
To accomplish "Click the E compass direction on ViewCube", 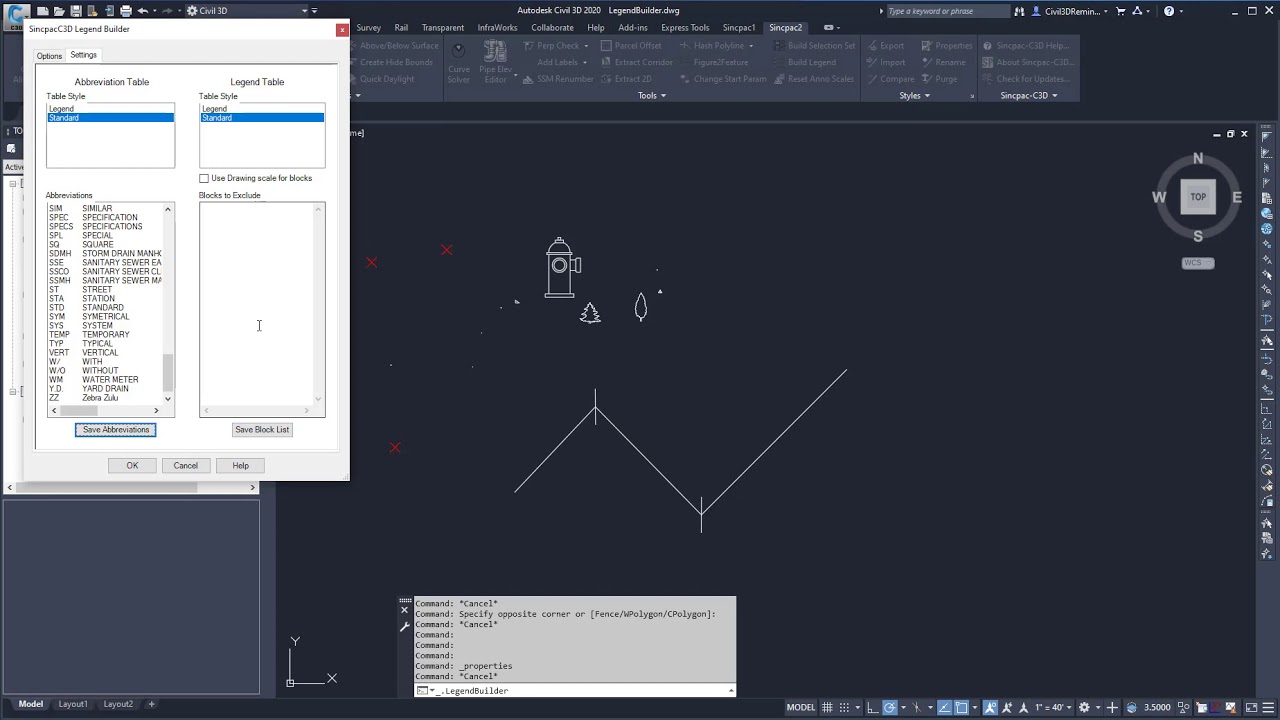I will tap(1237, 197).
